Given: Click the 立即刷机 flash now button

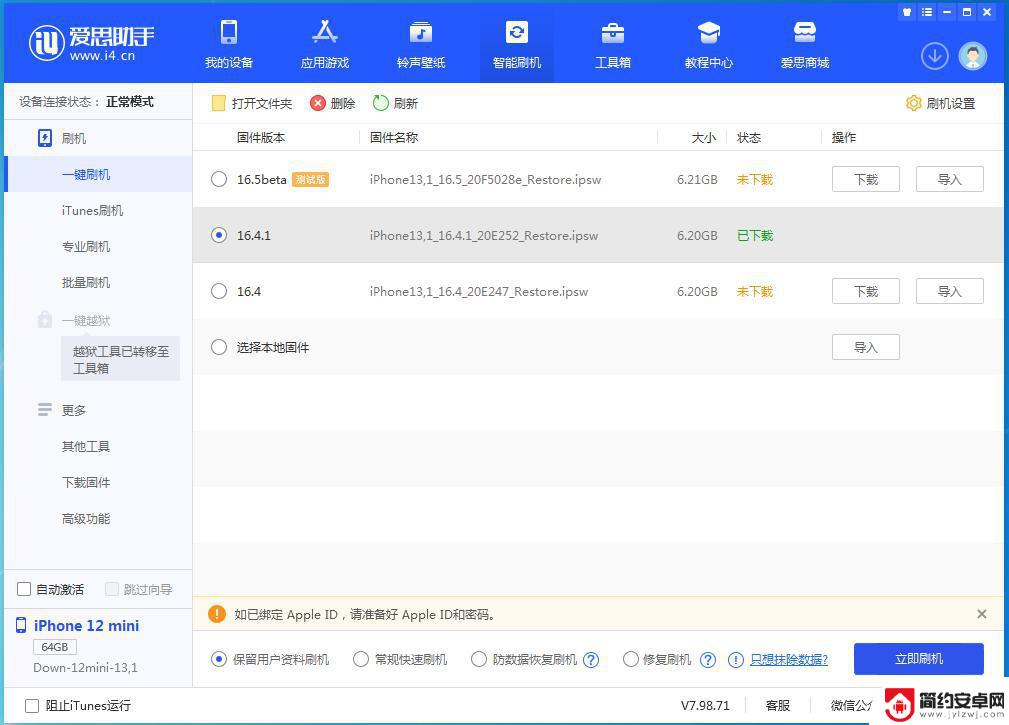Looking at the screenshot, I should [918, 659].
